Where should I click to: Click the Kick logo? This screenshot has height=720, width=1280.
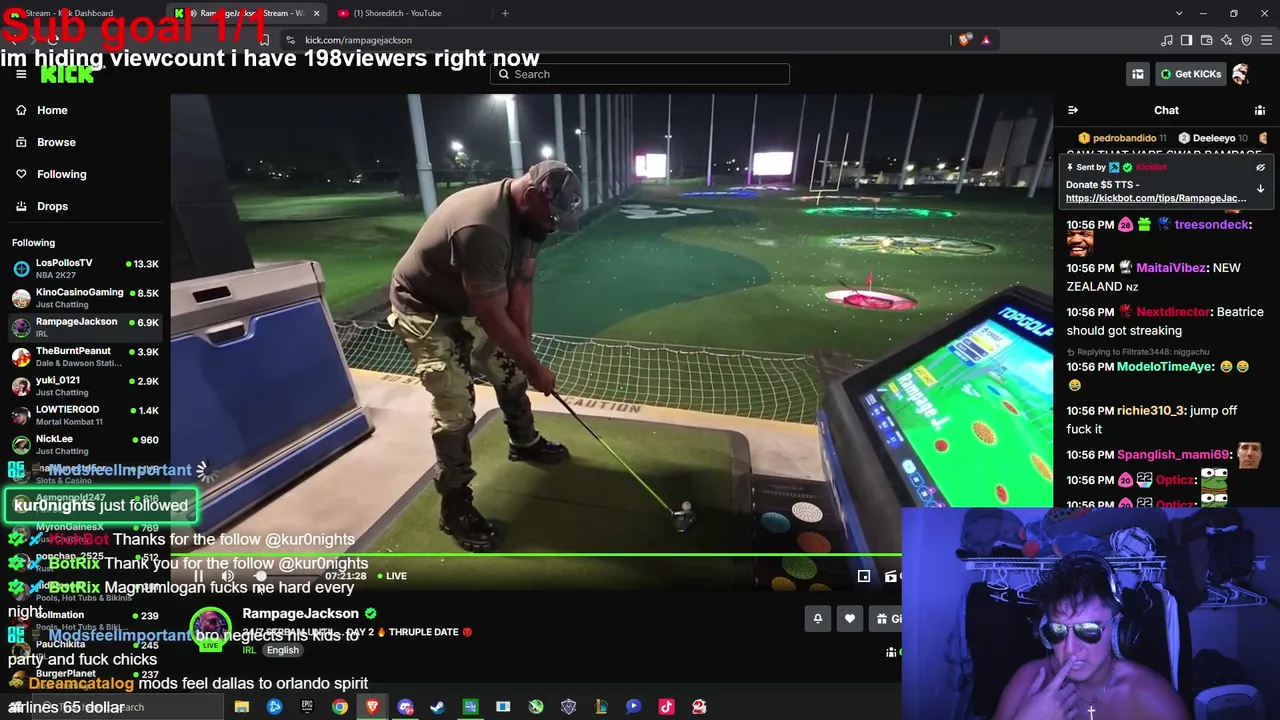tap(67, 74)
